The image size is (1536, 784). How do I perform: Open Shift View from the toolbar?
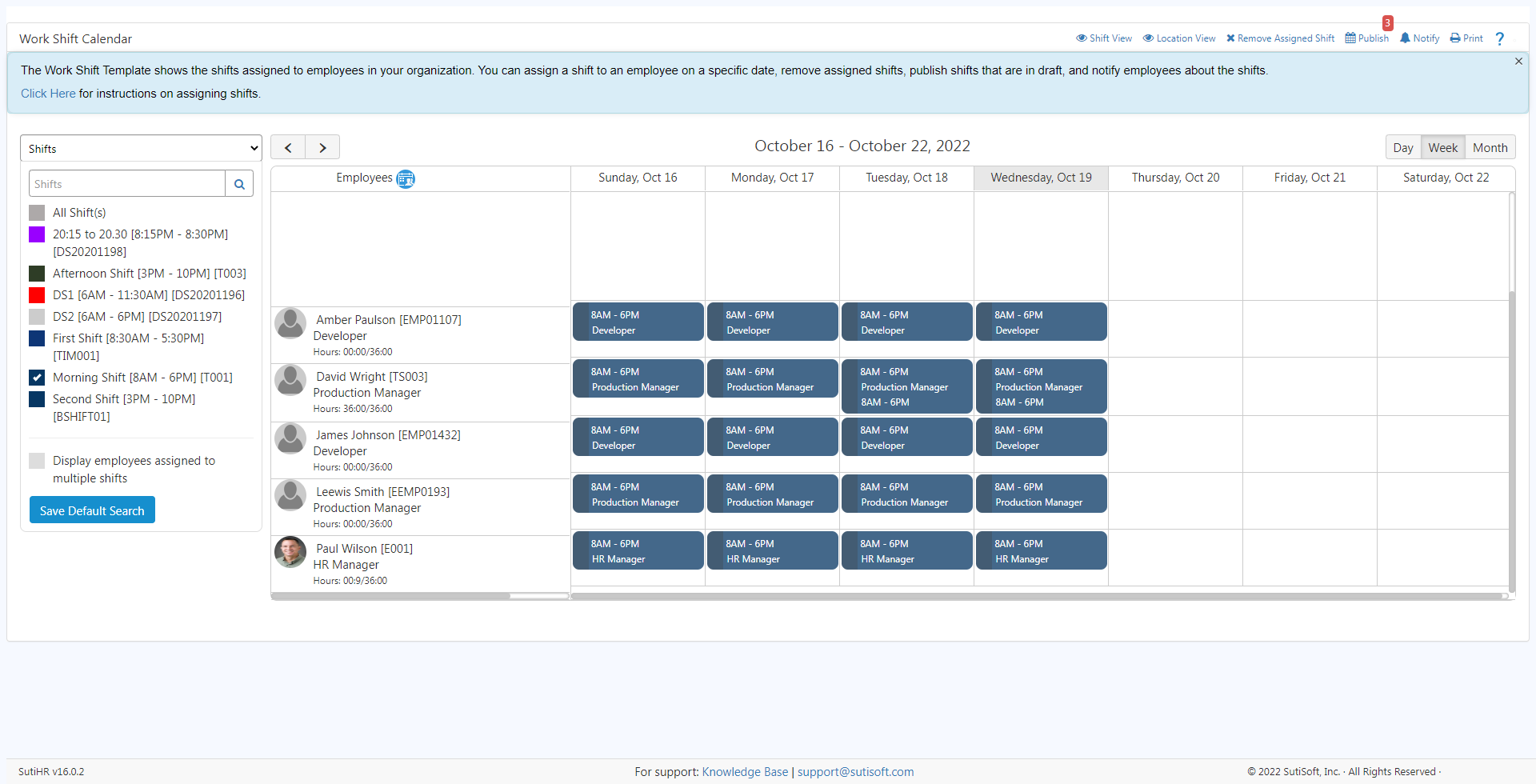pyautogui.click(x=1104, y=38)
